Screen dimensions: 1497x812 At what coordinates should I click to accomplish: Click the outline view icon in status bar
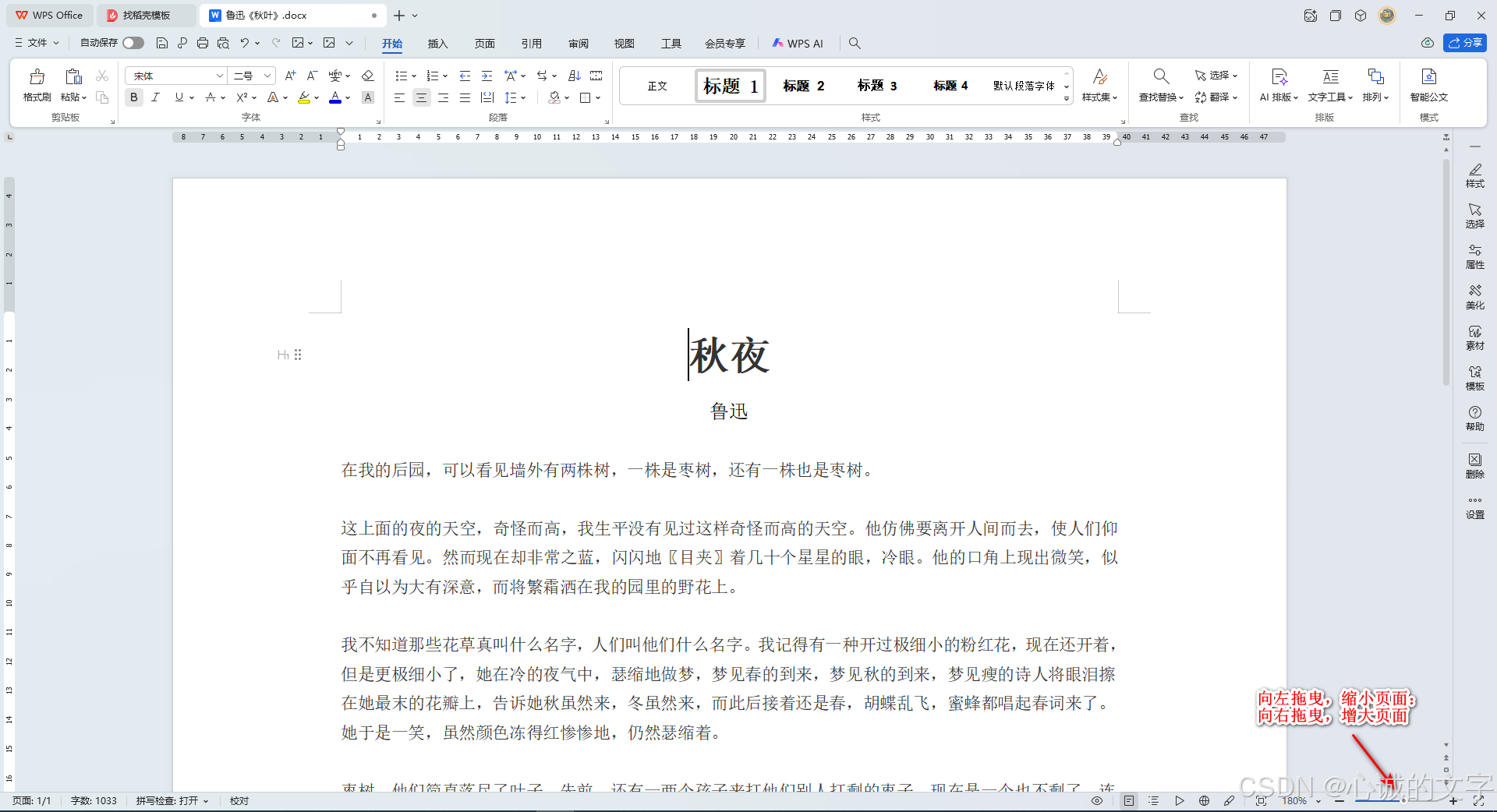(x=1154, y=800)
